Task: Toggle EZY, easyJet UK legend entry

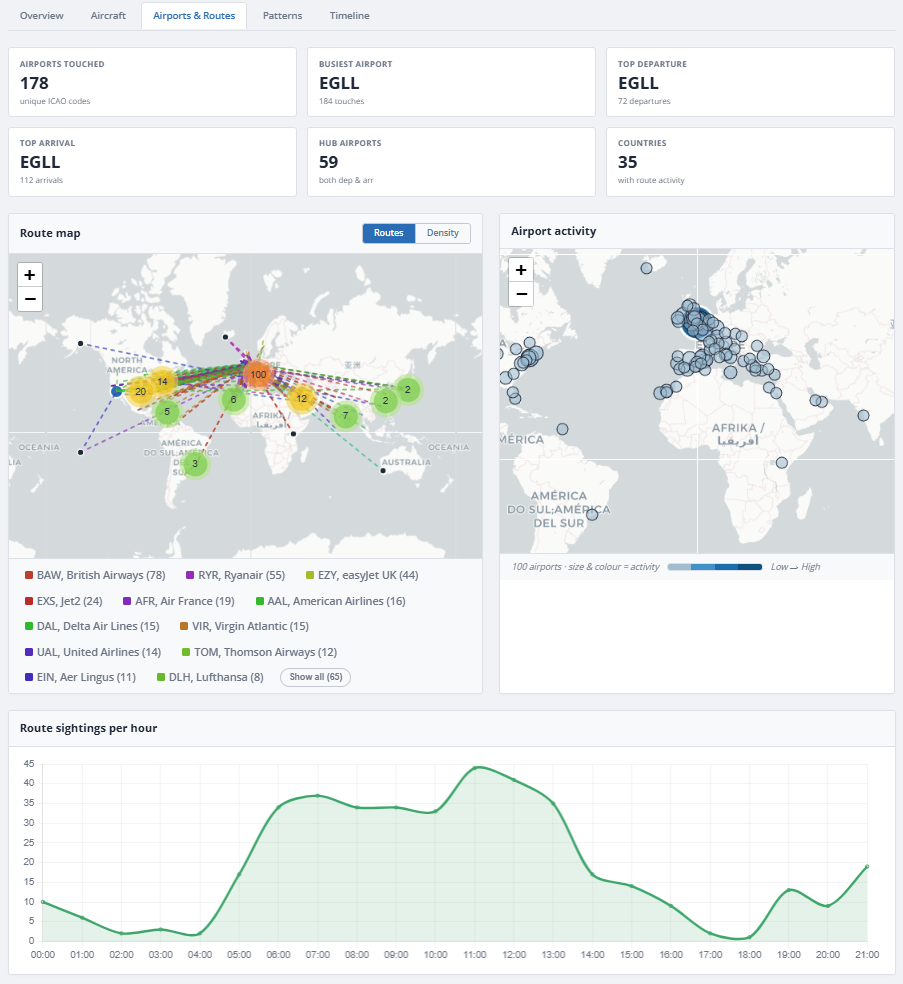Action: point(361,575)
